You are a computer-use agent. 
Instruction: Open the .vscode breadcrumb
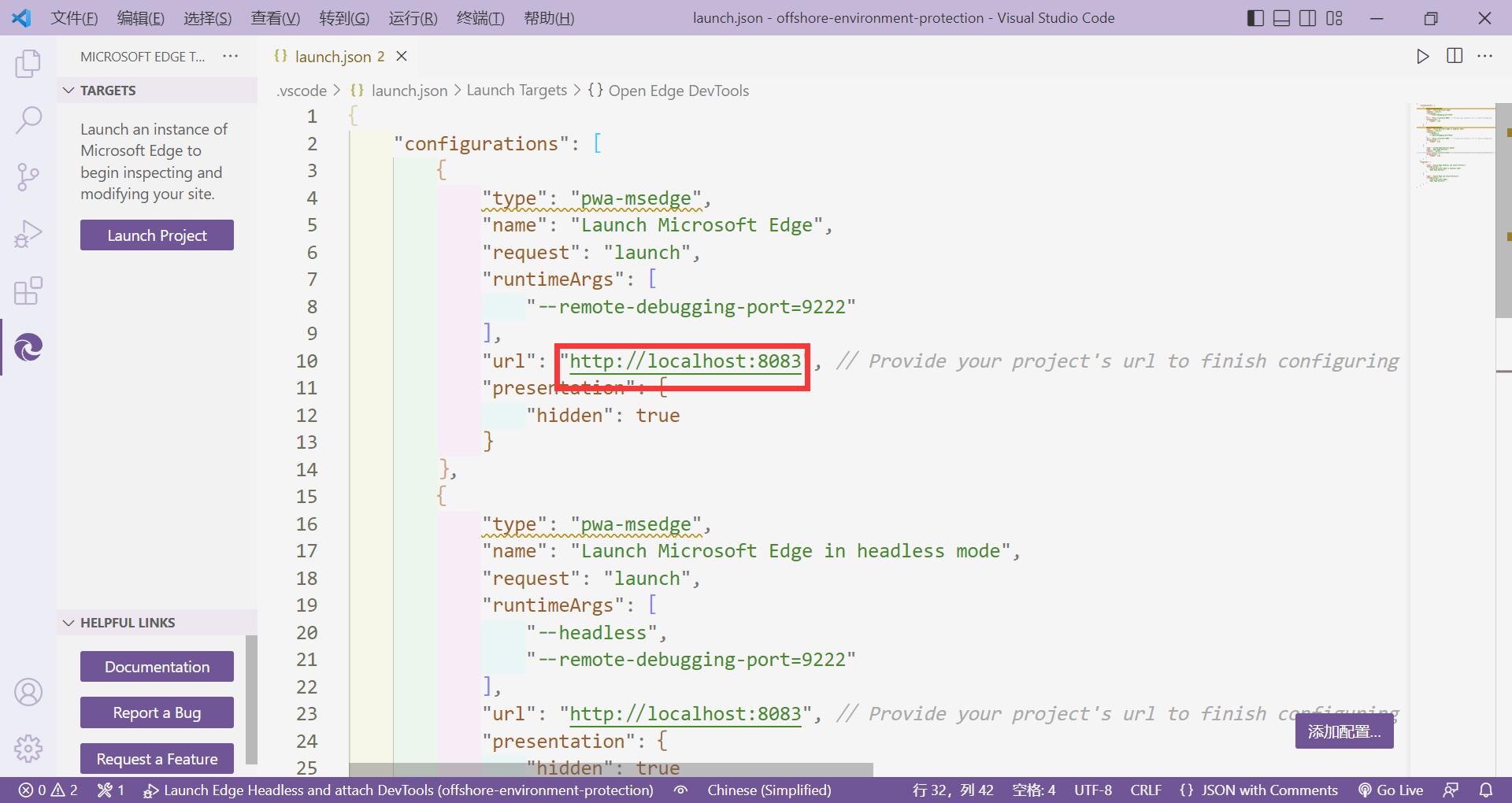302,91
